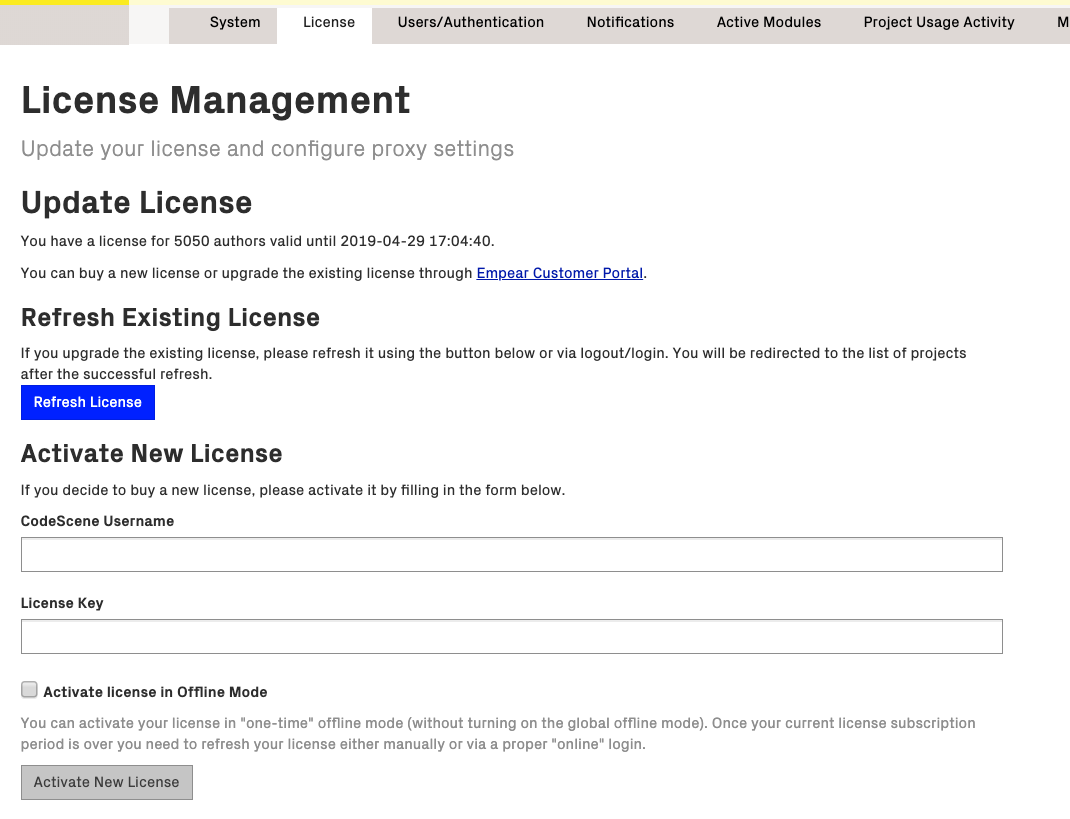Open the partially visible rightmost navigation tab
Viewport: 1070px width, 819px height.
pyautogui.click(x=1063, y=22)
